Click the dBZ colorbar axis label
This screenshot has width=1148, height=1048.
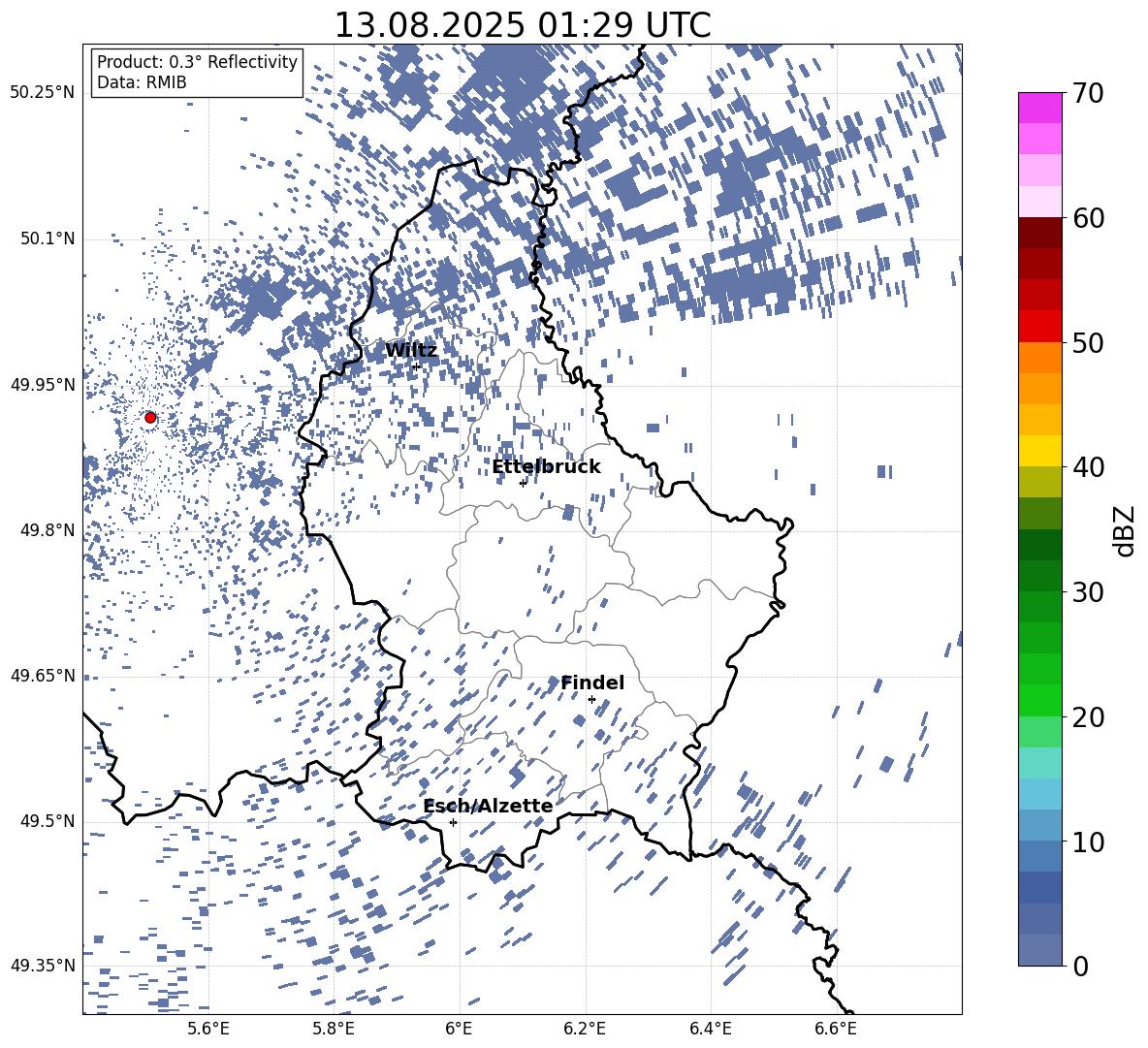[1126, 530]
